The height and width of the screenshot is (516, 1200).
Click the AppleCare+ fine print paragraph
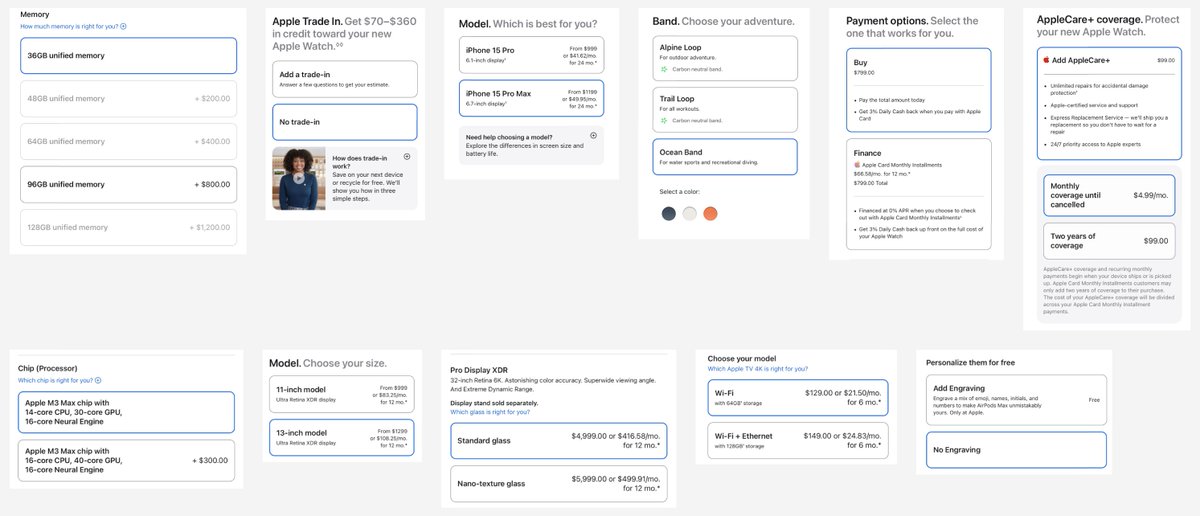coord(1108,290)
